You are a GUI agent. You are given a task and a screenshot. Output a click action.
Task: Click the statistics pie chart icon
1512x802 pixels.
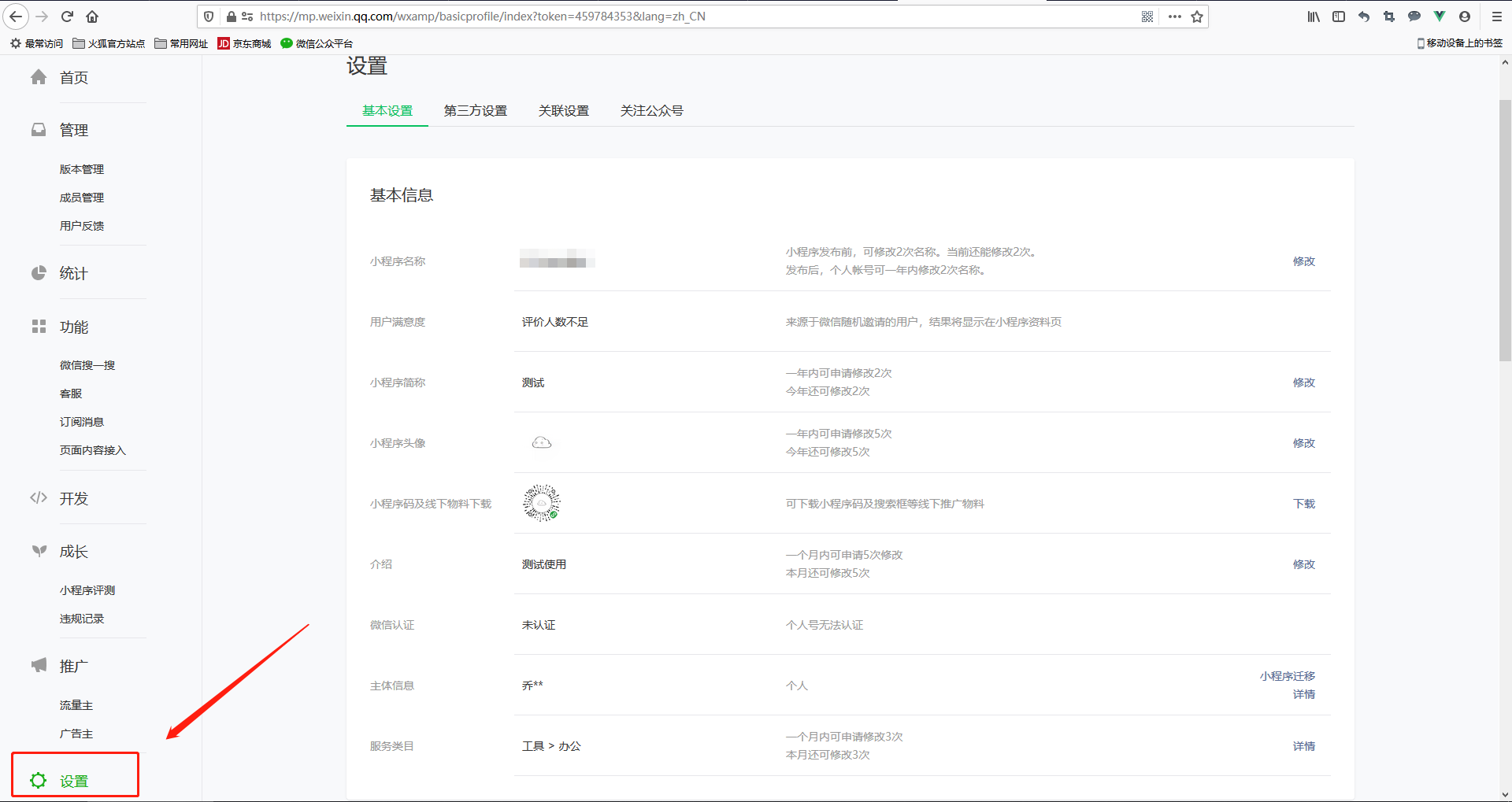(39, 273)
